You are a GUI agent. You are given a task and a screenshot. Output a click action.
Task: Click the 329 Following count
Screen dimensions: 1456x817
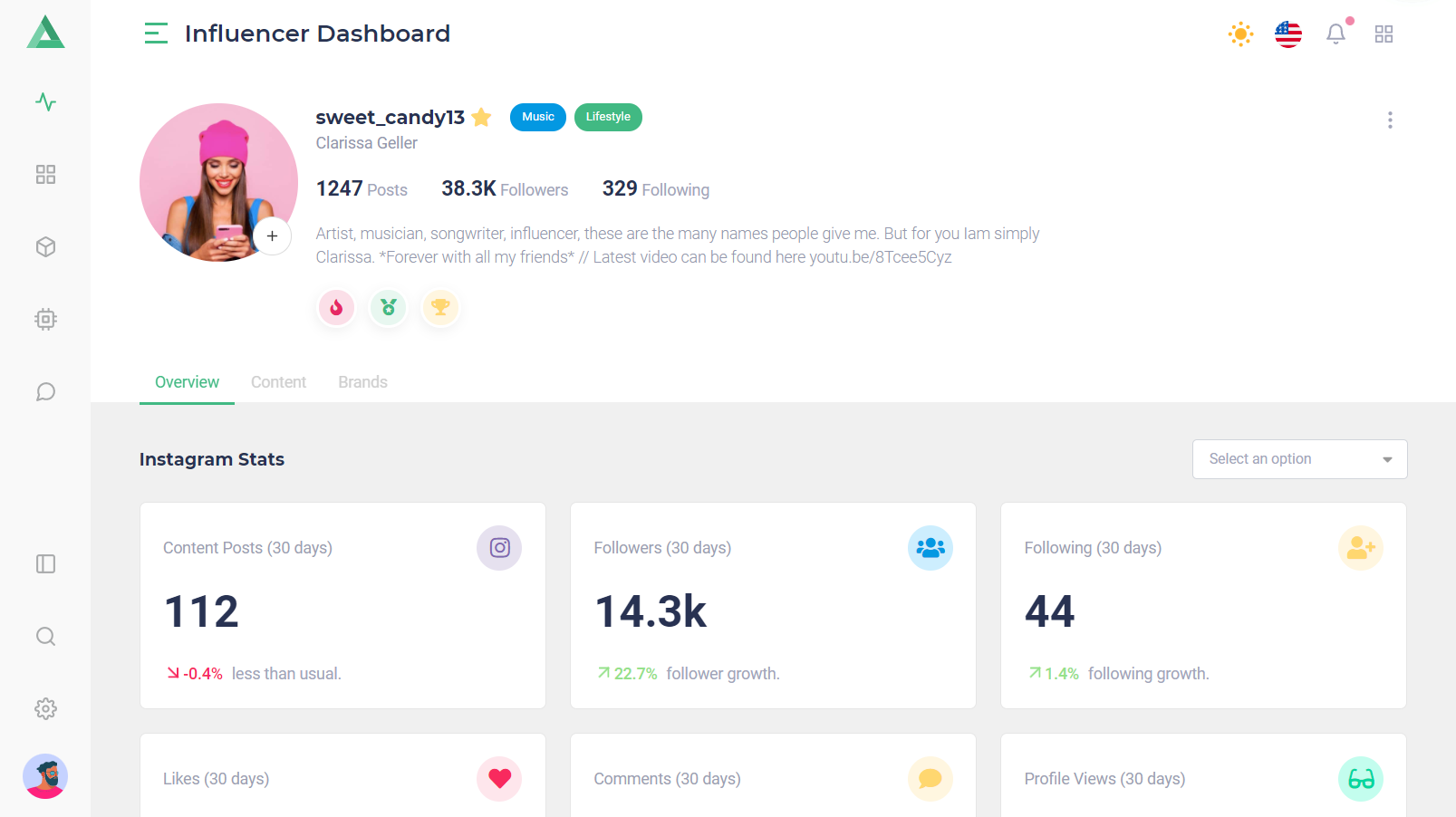656,188
